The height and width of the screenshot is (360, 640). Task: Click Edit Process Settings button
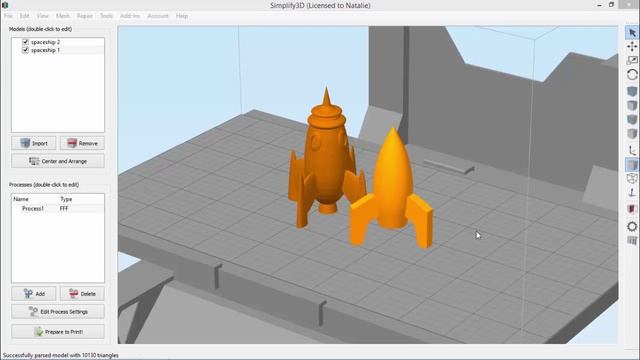click(x=58, y=311)
